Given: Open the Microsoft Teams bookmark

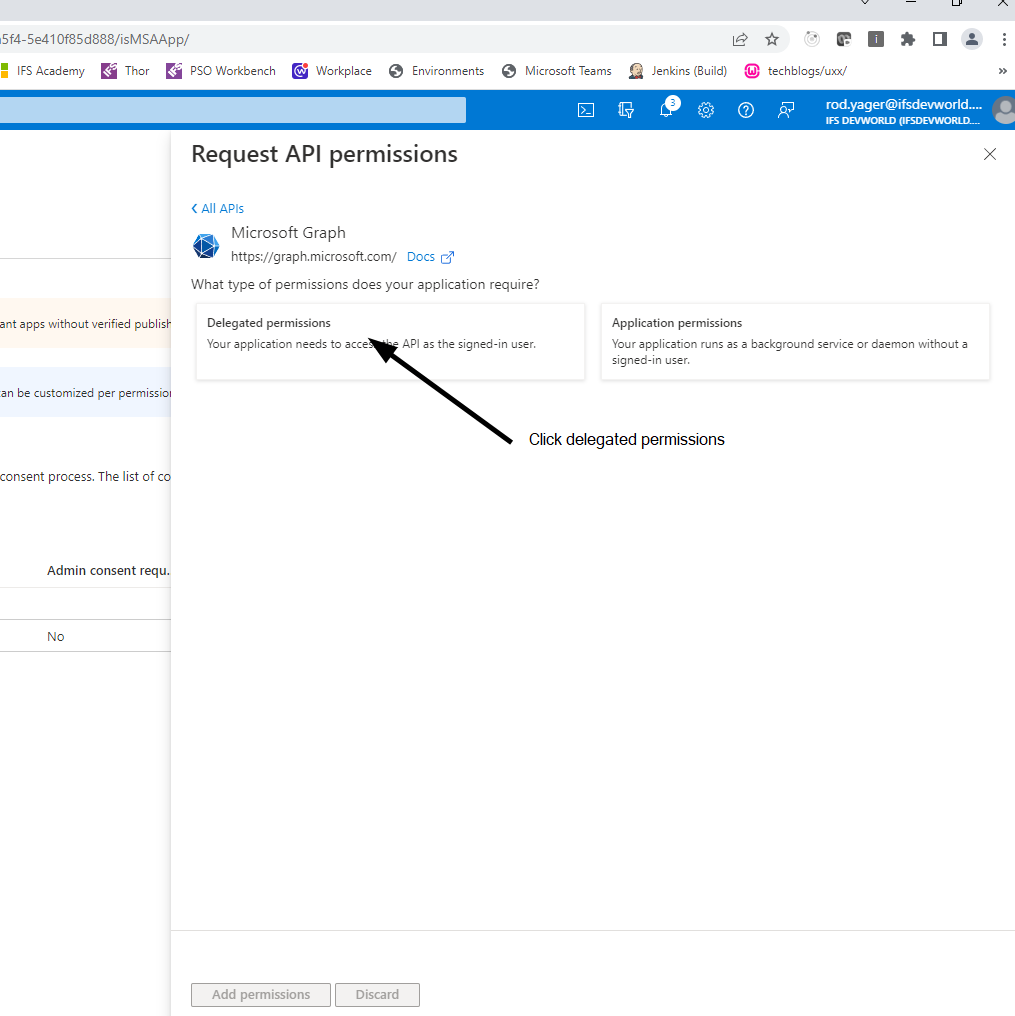Looking at the screenshot, I should (556, 71).
